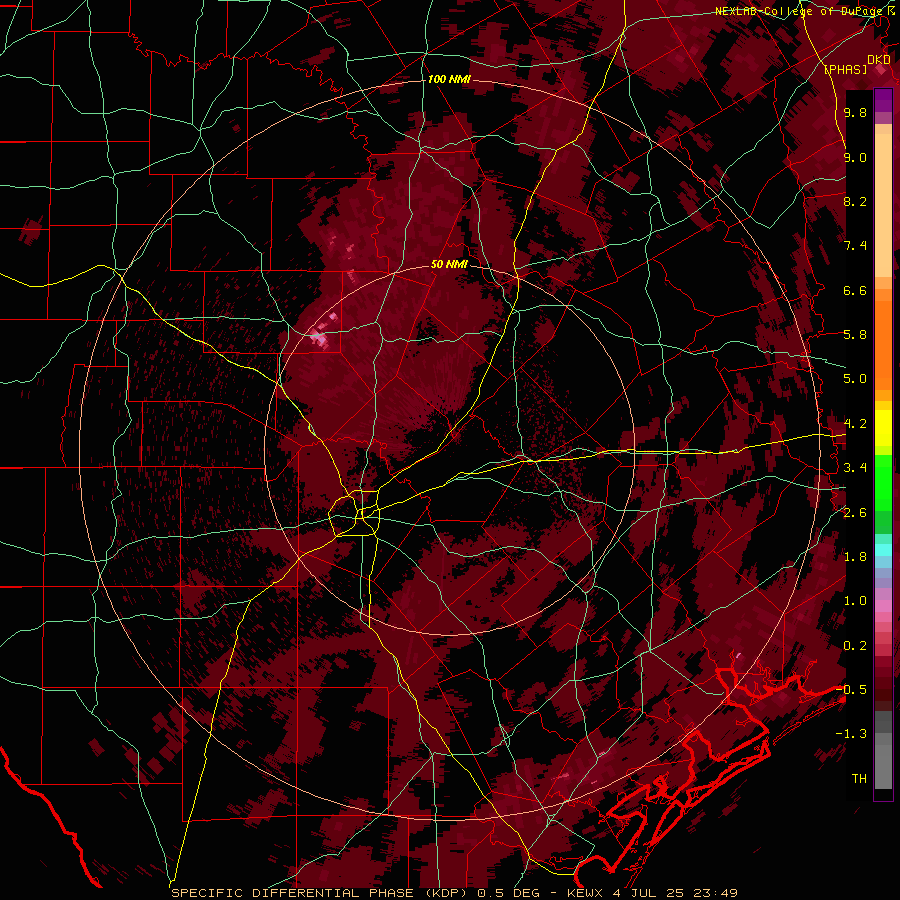Click the KEWX station identifier in caption

585,893
